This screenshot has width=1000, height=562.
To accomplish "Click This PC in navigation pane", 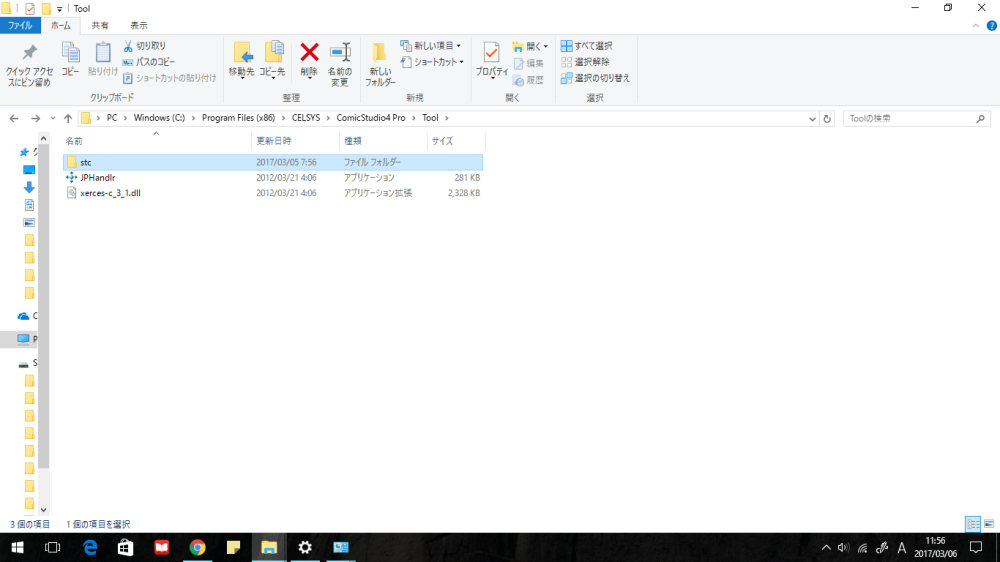I will click(24, 339).
